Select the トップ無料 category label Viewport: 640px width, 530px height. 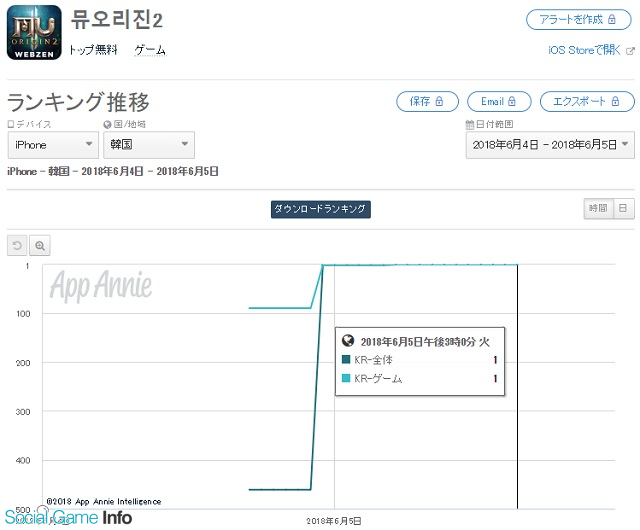click(x=93, y=50)
